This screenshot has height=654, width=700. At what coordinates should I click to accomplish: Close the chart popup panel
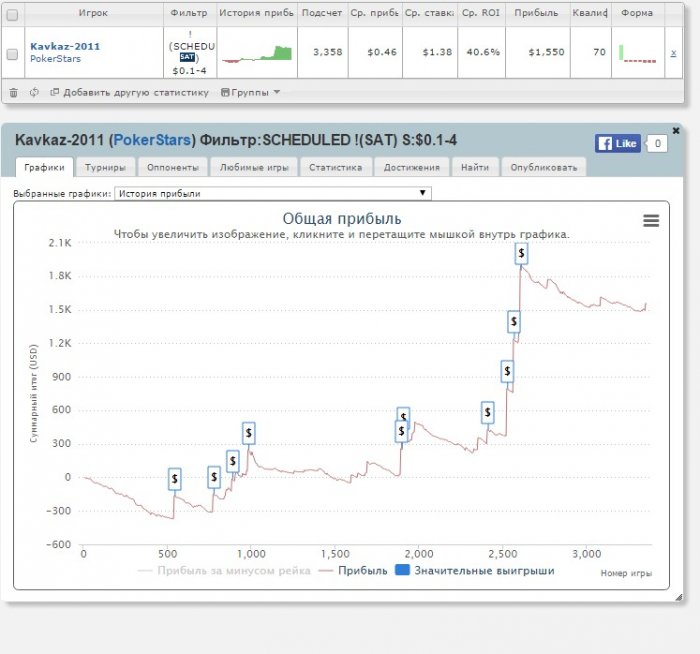tap(676, 130)
